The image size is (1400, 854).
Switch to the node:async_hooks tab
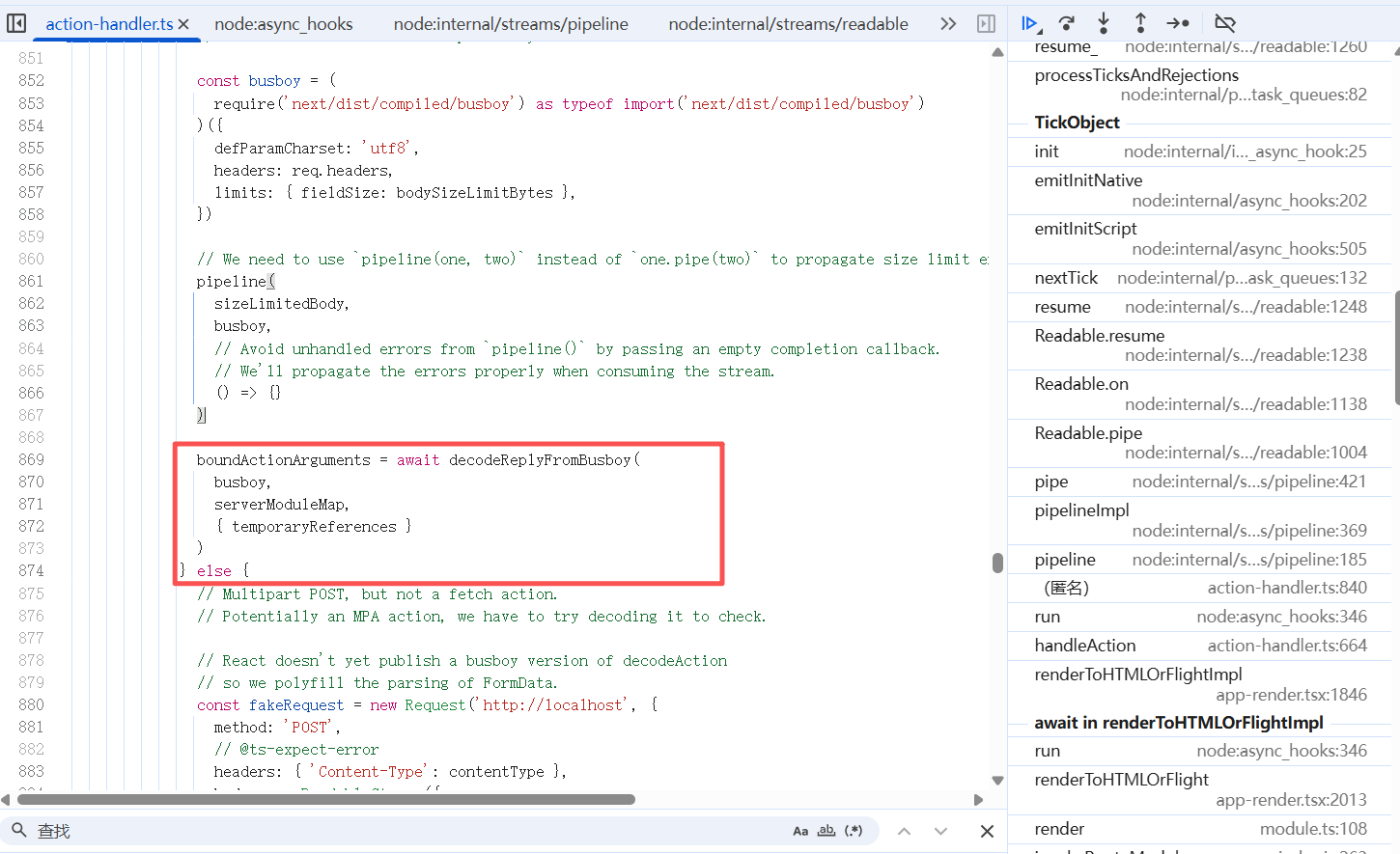tap(283, 24)
